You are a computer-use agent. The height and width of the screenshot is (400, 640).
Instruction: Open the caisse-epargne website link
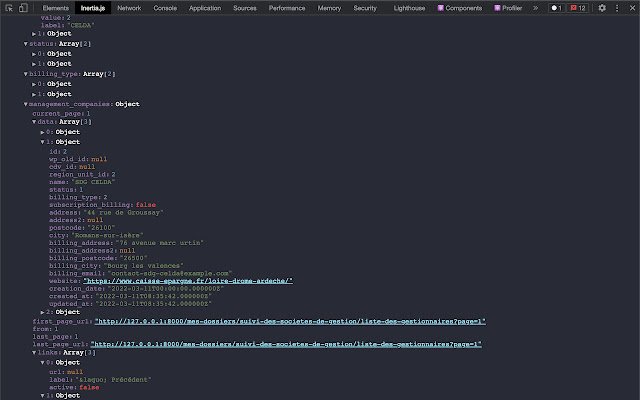pyautogui.click(x=188, y=281)
